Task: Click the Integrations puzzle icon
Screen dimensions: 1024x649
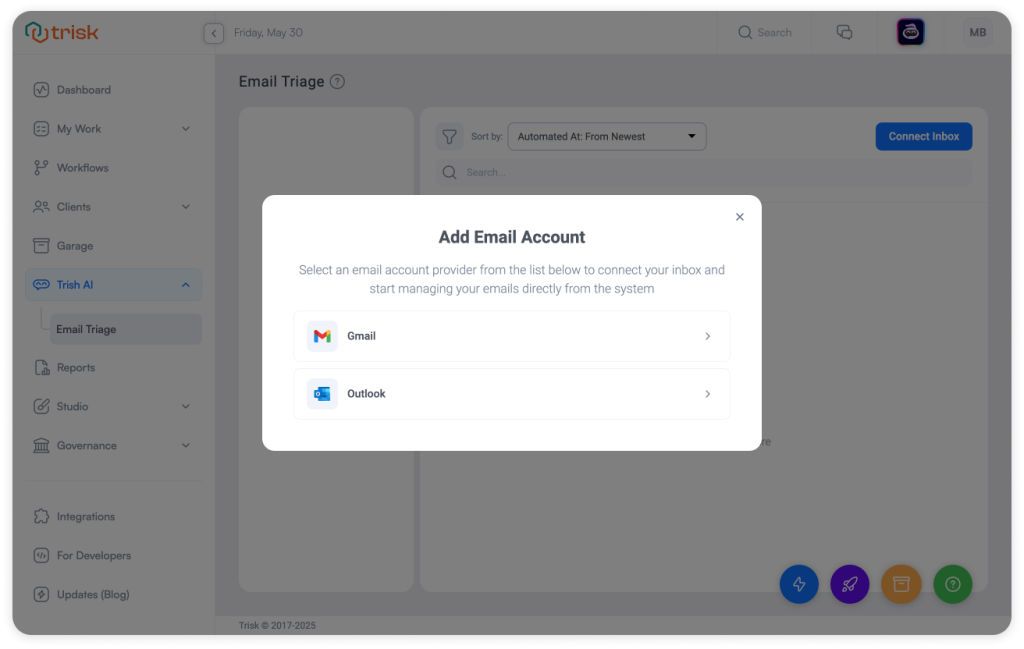Action: pyautogui.click(x=41, y=516)
